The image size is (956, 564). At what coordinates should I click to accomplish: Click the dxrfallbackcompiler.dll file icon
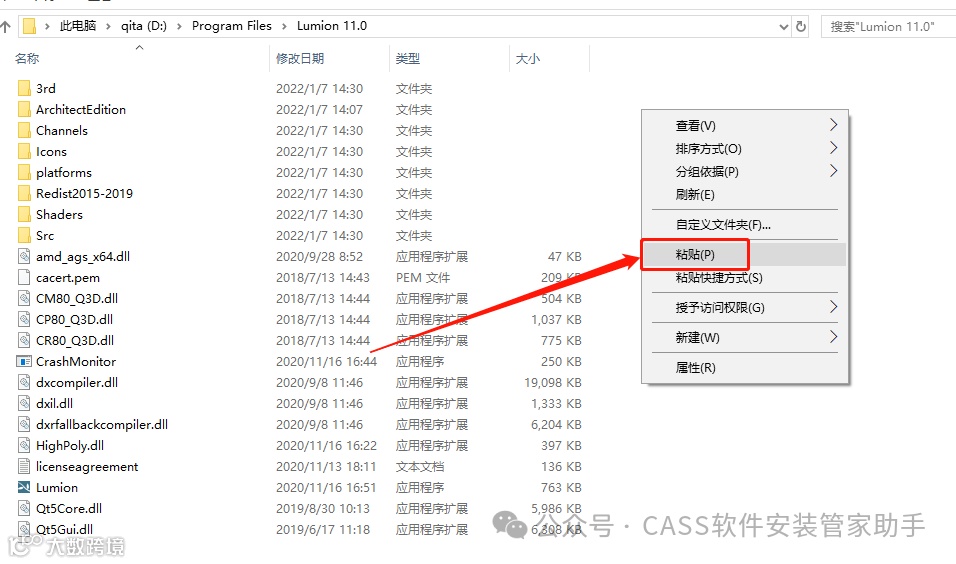click(x=24, y=425)
